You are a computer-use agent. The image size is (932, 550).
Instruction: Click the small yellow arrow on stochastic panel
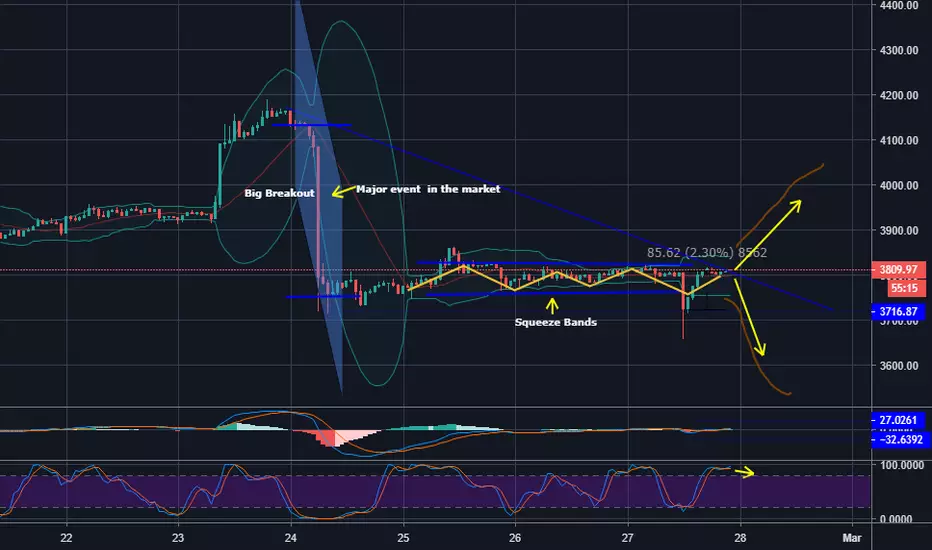coord(745,473)
